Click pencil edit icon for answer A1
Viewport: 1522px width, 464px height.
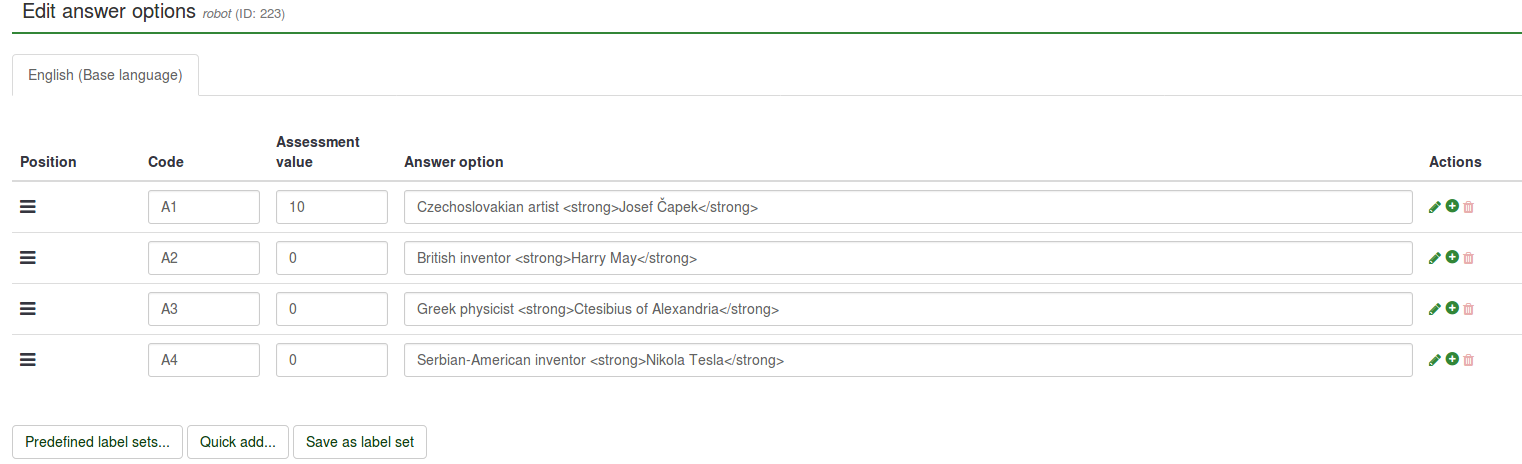(x=1435, y=207)
